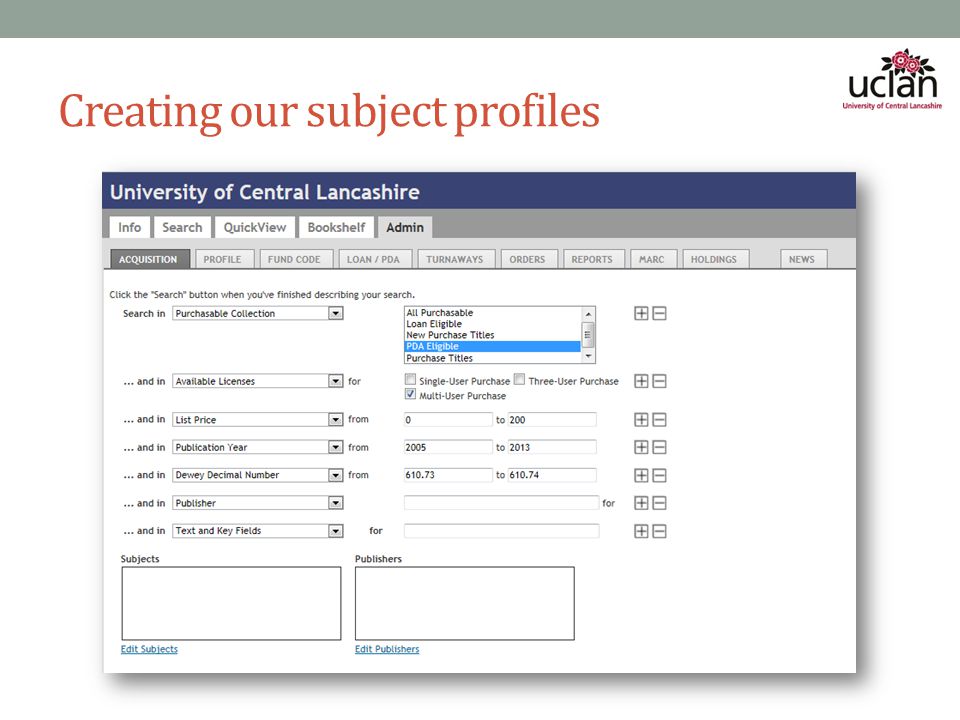Open the NEWS sub-tab
960x720 pixels.
pos(802,260)
